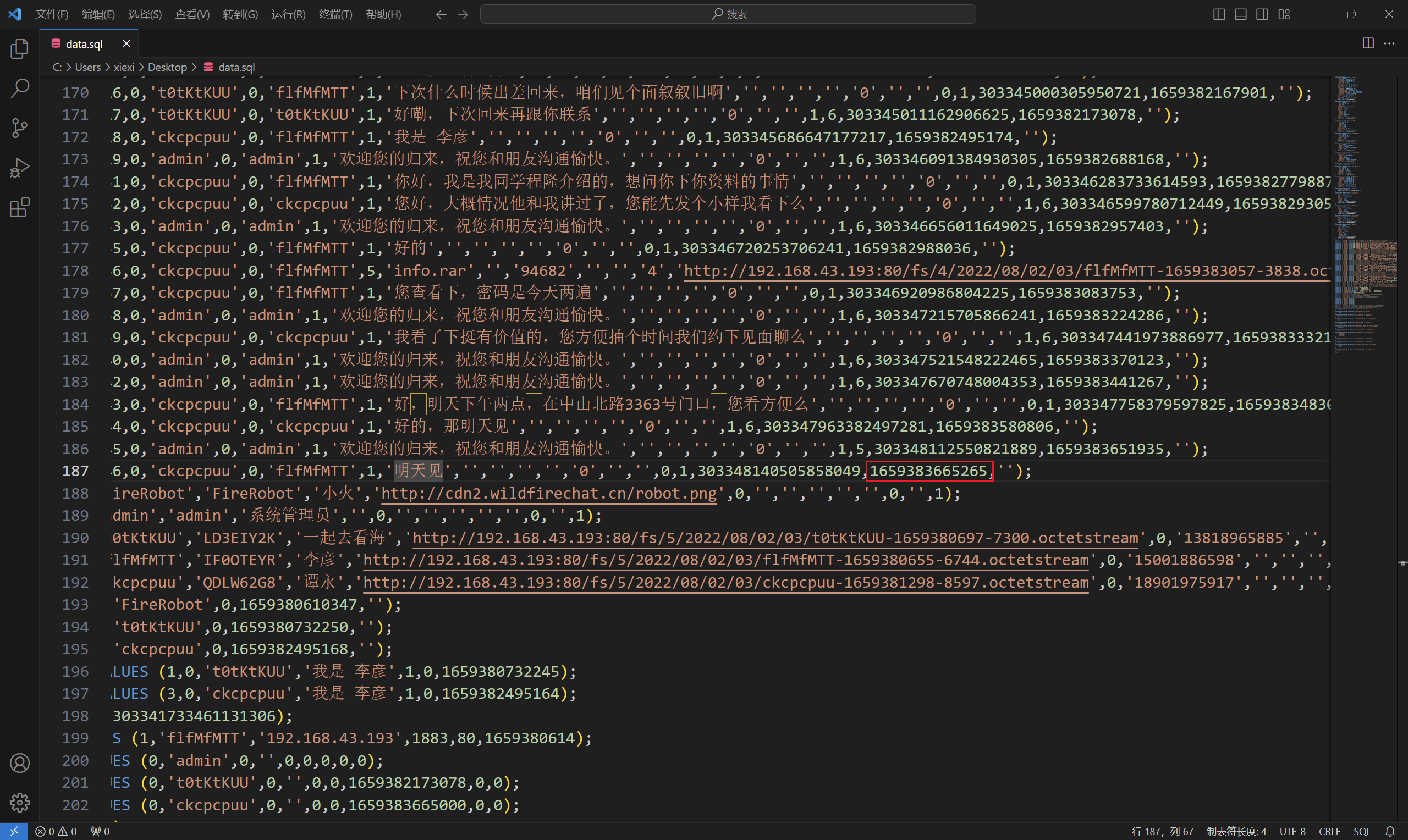Click Users in the breadcrumb path
Screen dimensions: 1408x840
coord(88,68)
